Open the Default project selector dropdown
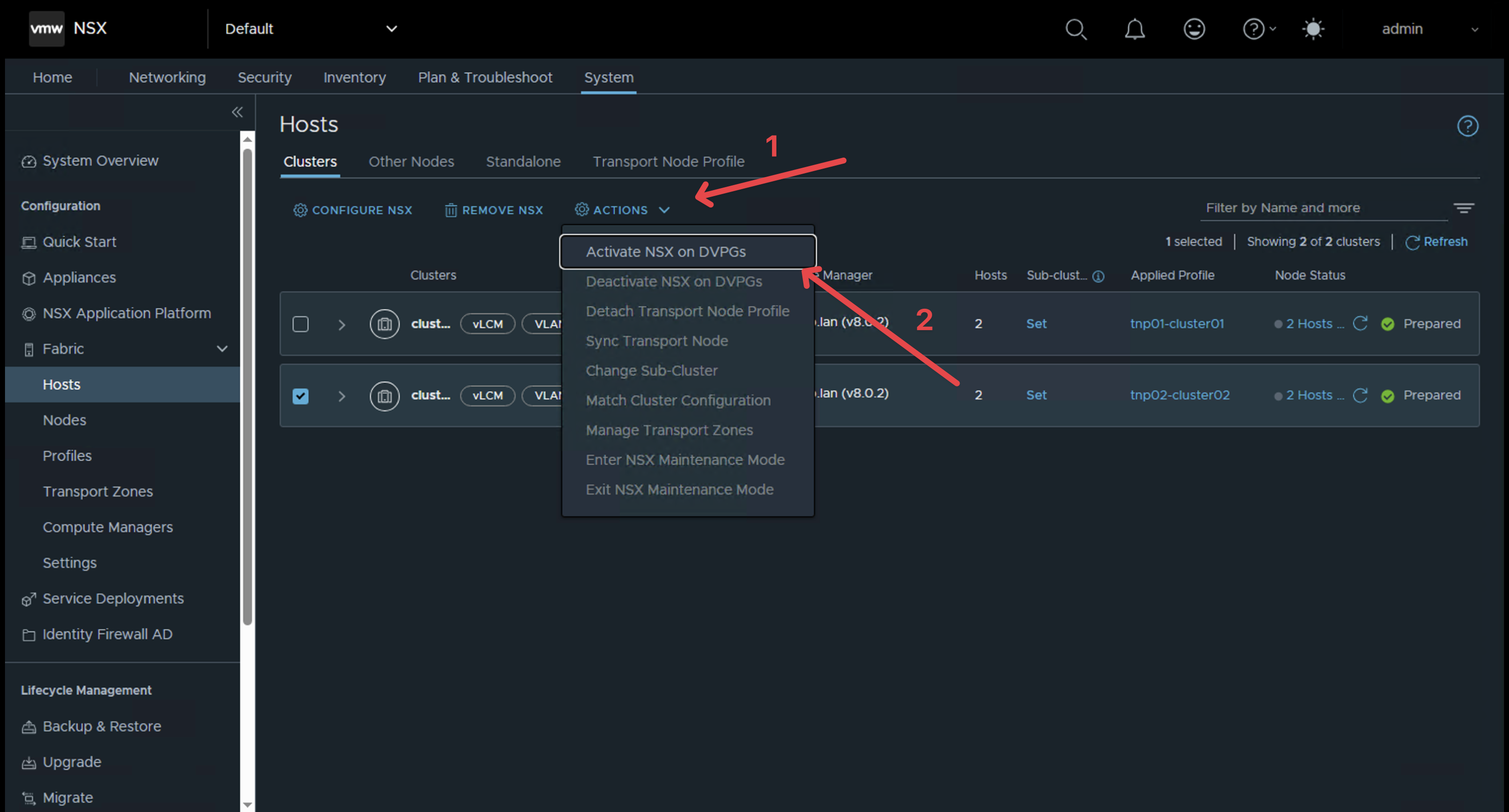 coord(310,29)
